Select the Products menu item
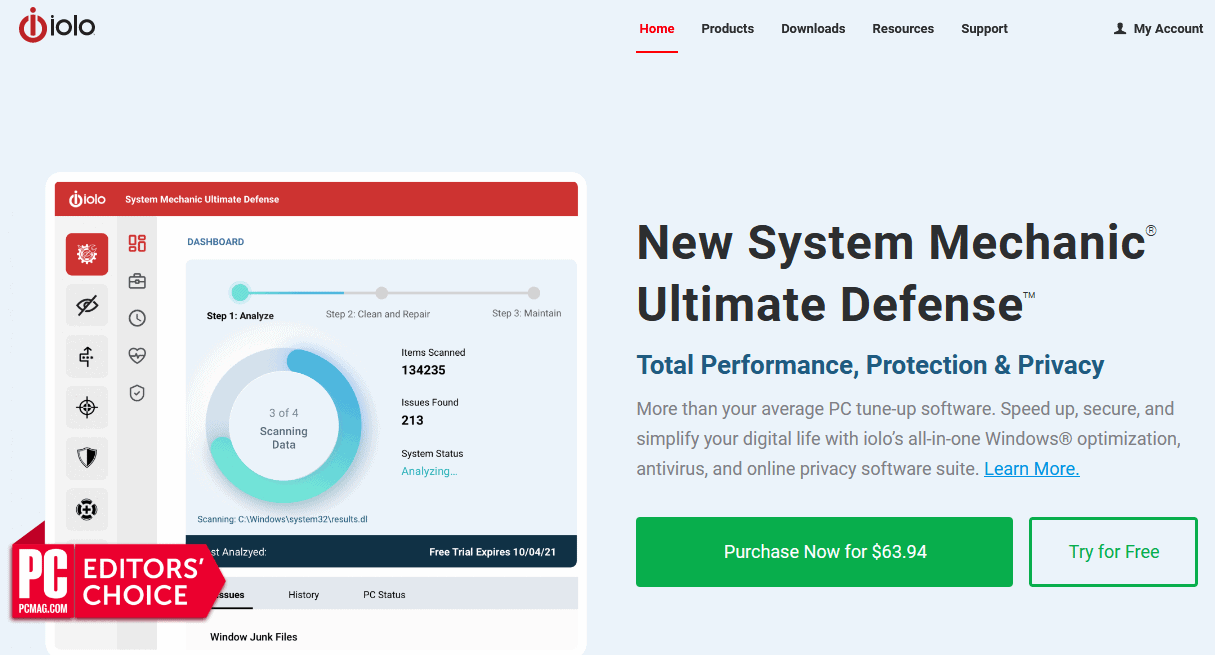The image size is (1215, 655). 727,28
